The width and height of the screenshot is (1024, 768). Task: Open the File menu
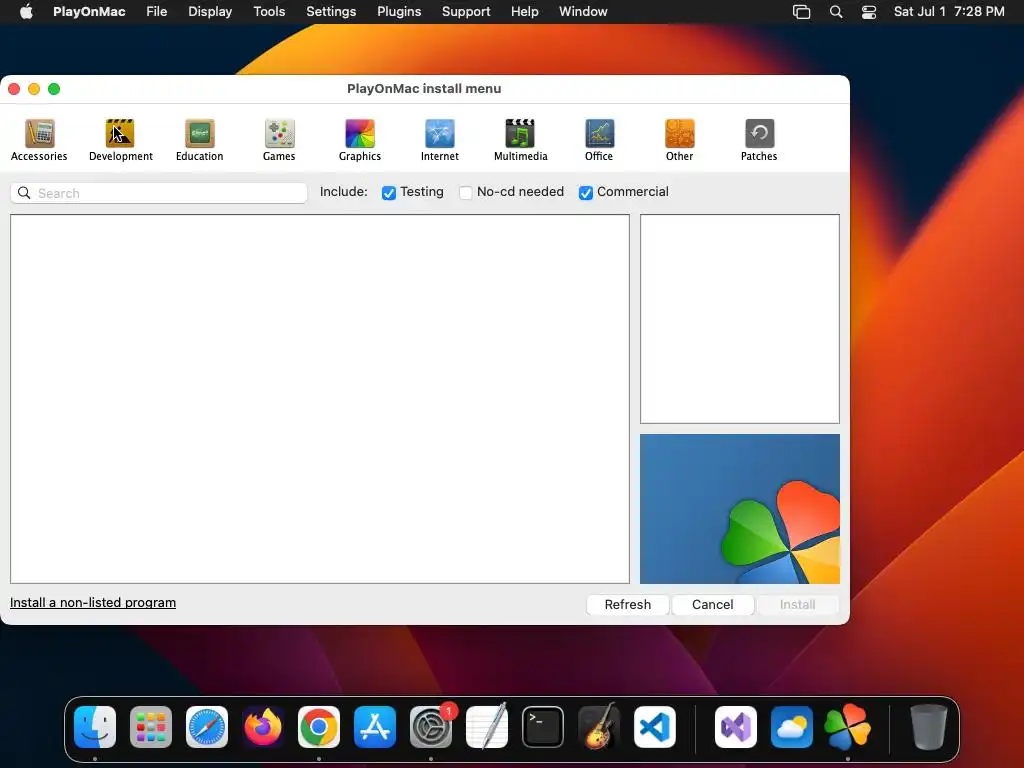tap(157, 12)
